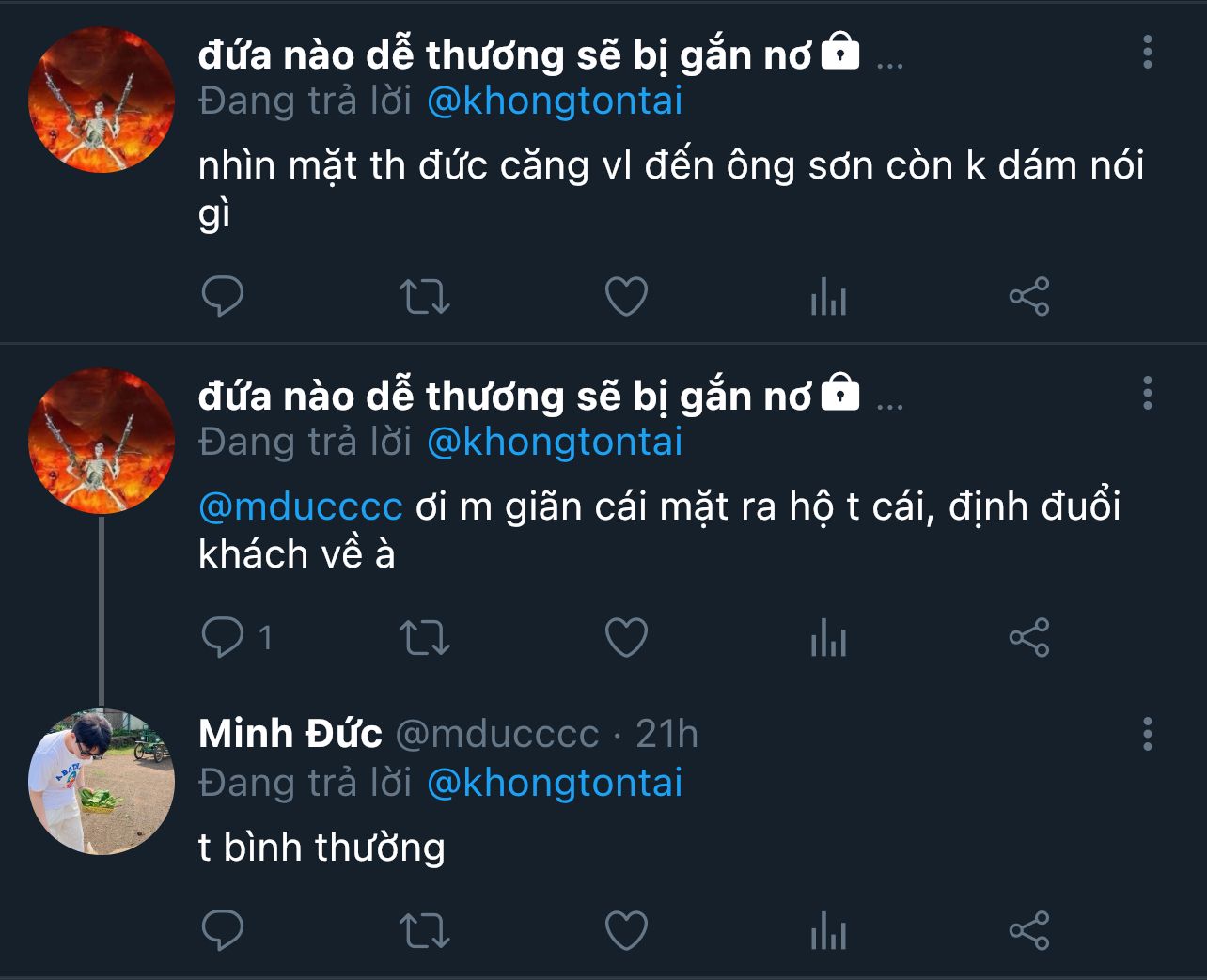Reply to Minh Đức's tweet

coord(223,931)
